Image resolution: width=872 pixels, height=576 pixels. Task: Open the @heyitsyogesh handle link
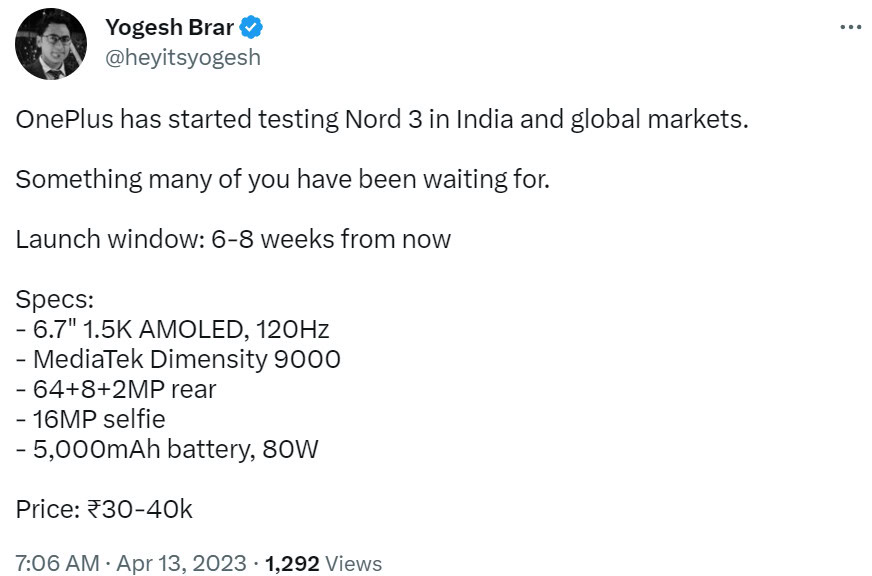point(183,57)
